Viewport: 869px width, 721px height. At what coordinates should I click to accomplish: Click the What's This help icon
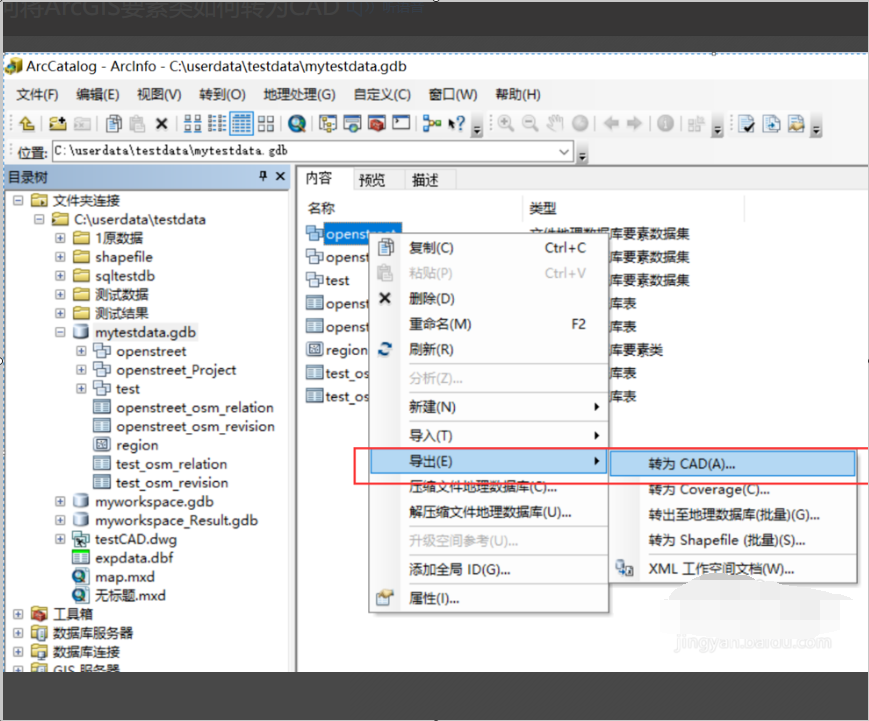tap(457, 123)
